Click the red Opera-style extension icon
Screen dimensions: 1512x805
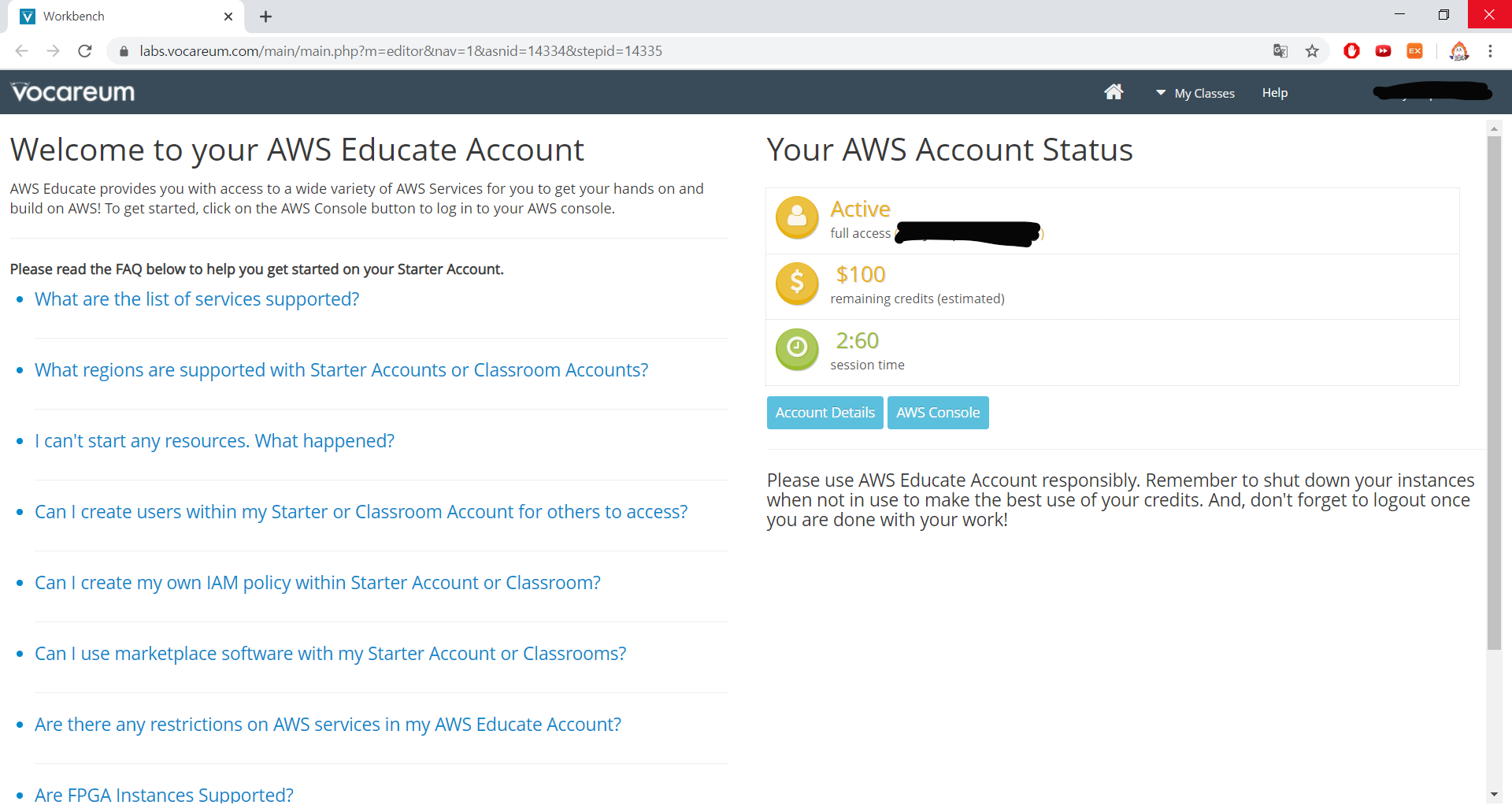[x=1352, y=51]
